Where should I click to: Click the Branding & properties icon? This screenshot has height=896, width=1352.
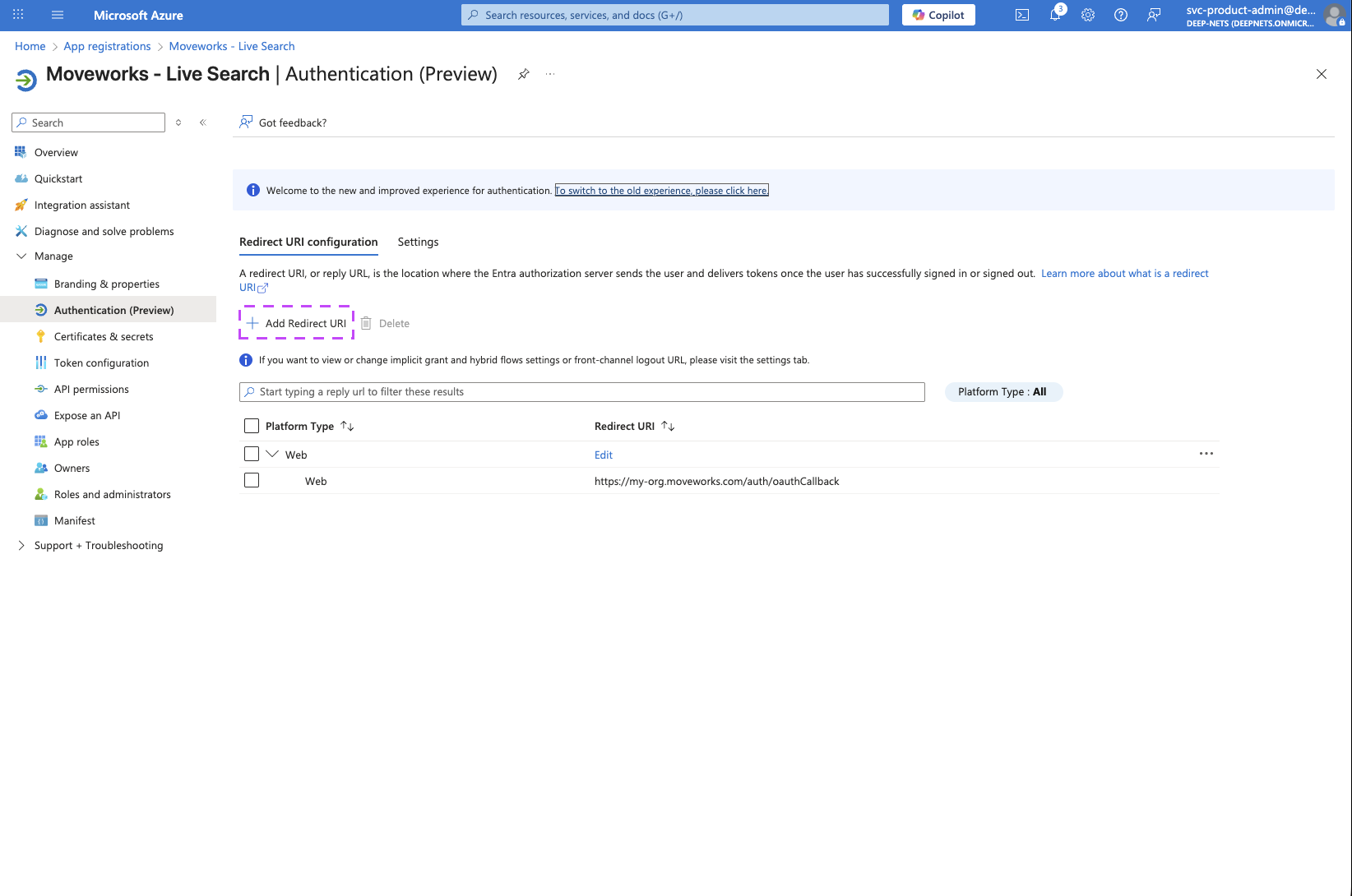[40, 284]
